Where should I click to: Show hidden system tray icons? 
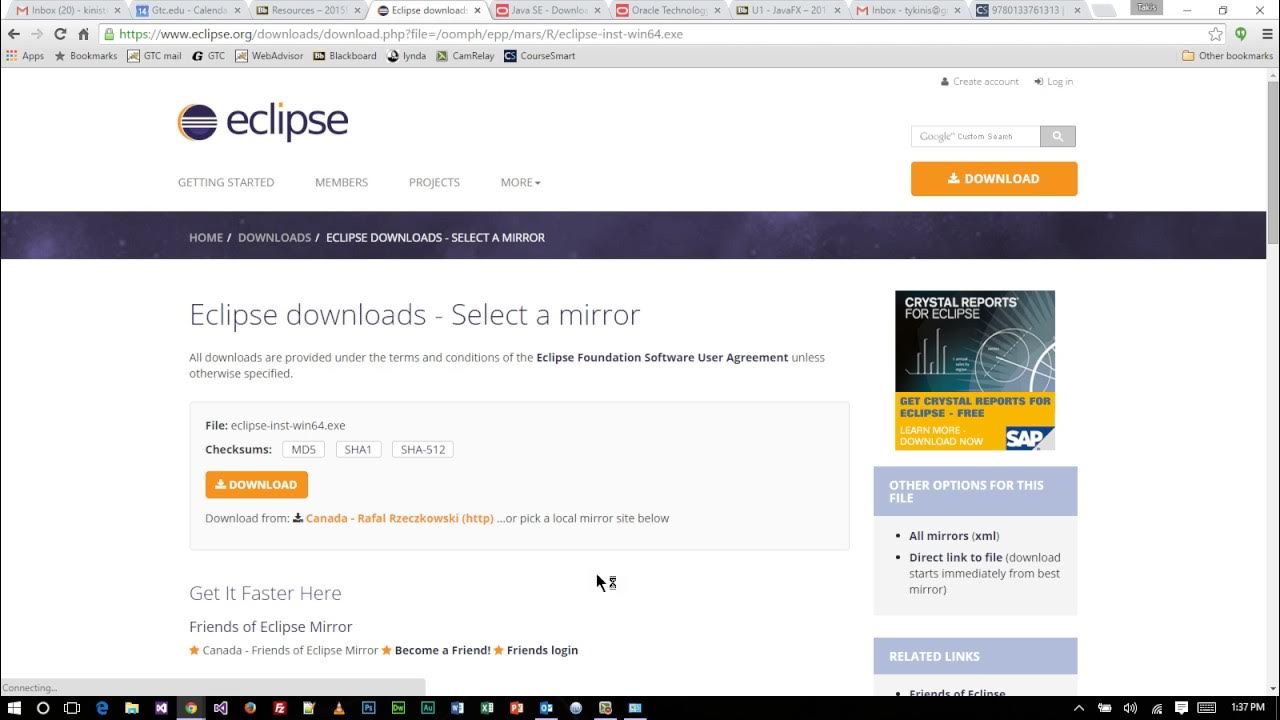pos(1079,708)
